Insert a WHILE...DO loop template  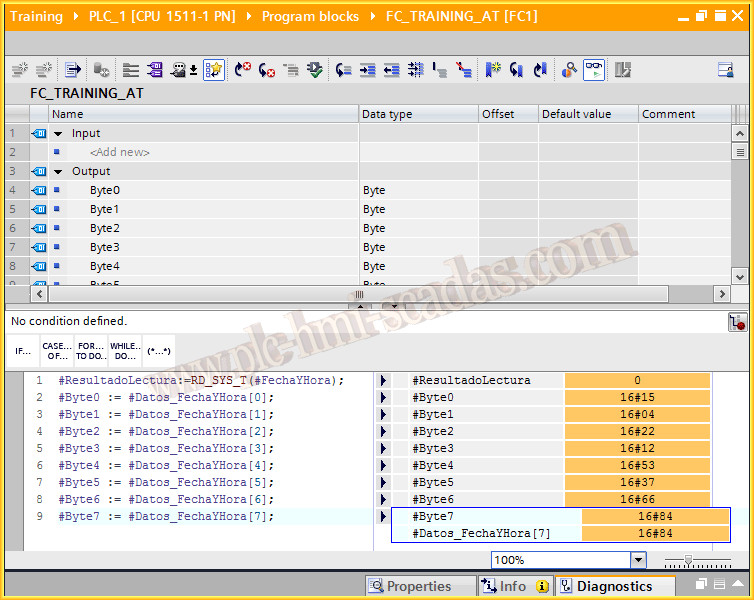coord(125,352)
